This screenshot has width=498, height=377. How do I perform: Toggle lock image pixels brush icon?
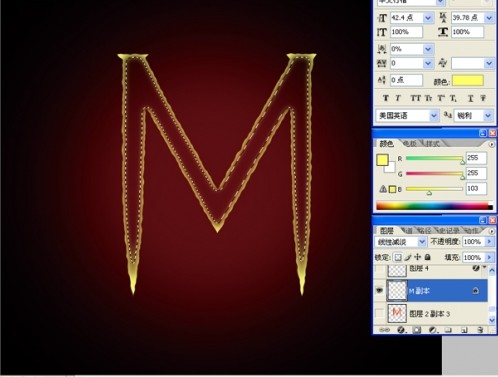(408, 257)
